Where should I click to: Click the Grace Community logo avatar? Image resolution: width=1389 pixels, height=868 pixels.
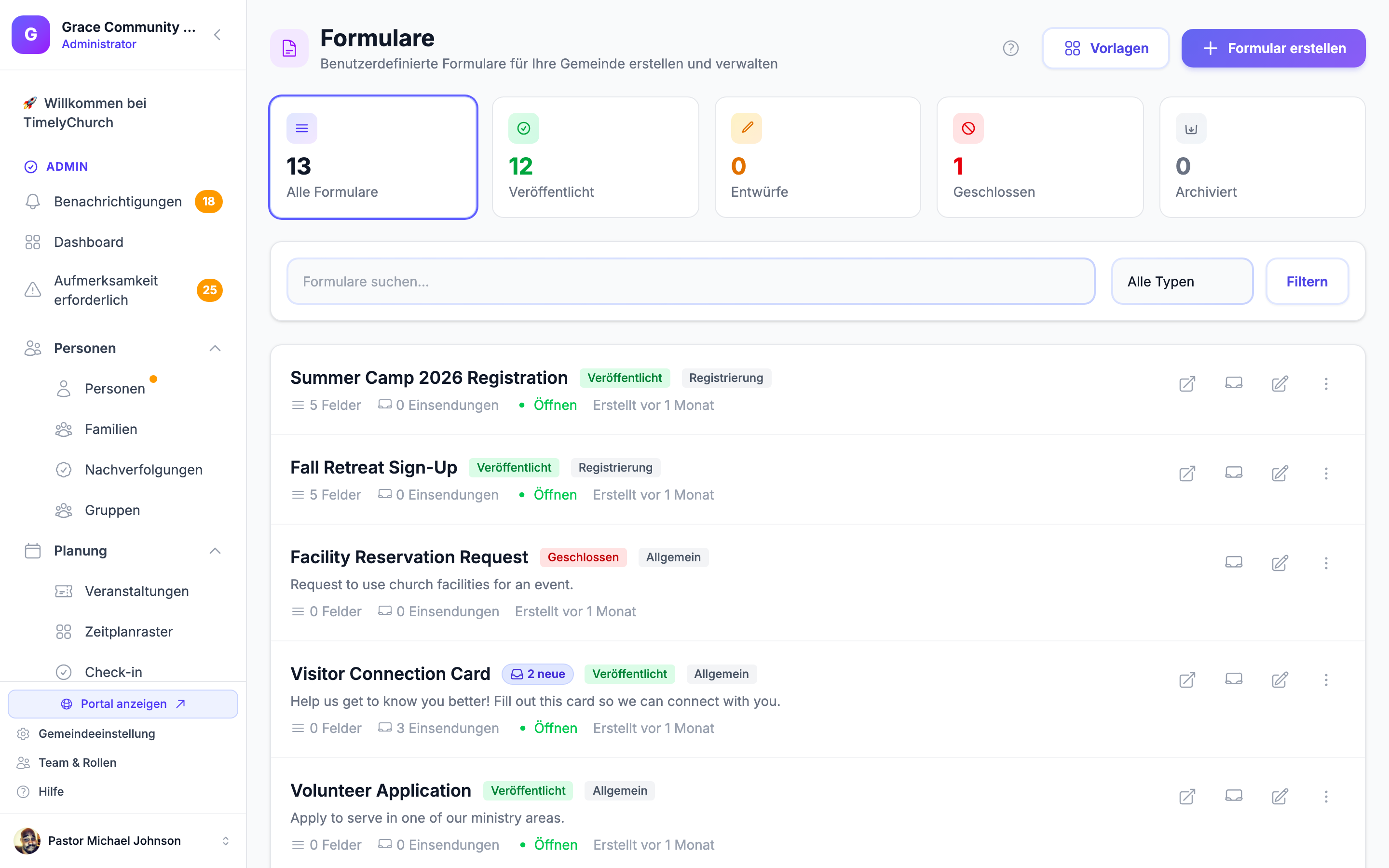31,35
